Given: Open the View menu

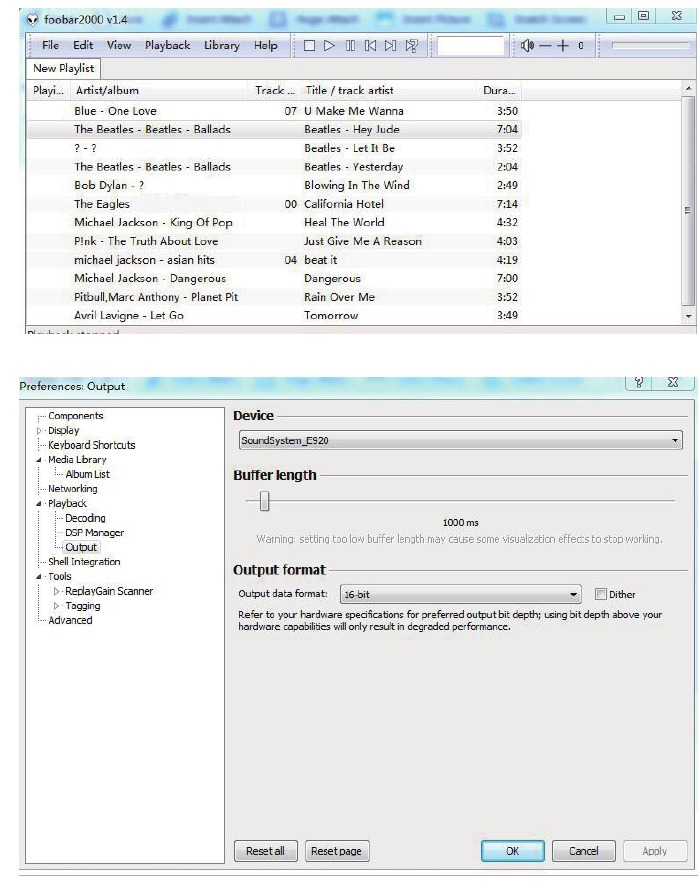Looking at the screenshot, I should coord(119,45).
